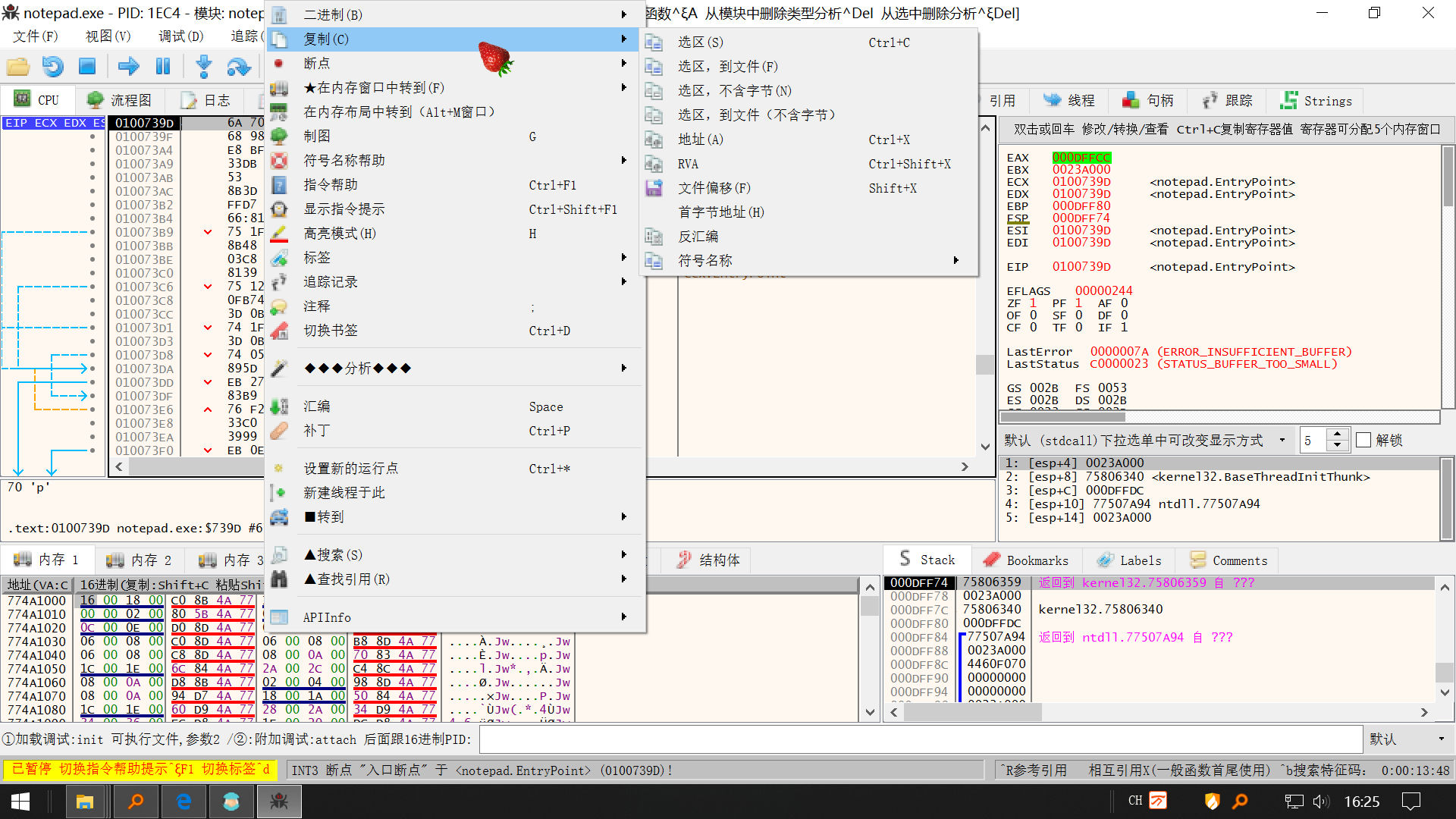Choose 在内存布局中转到 menu entry
Viewport: 1456px width, 819px height.
click(455, 112)
